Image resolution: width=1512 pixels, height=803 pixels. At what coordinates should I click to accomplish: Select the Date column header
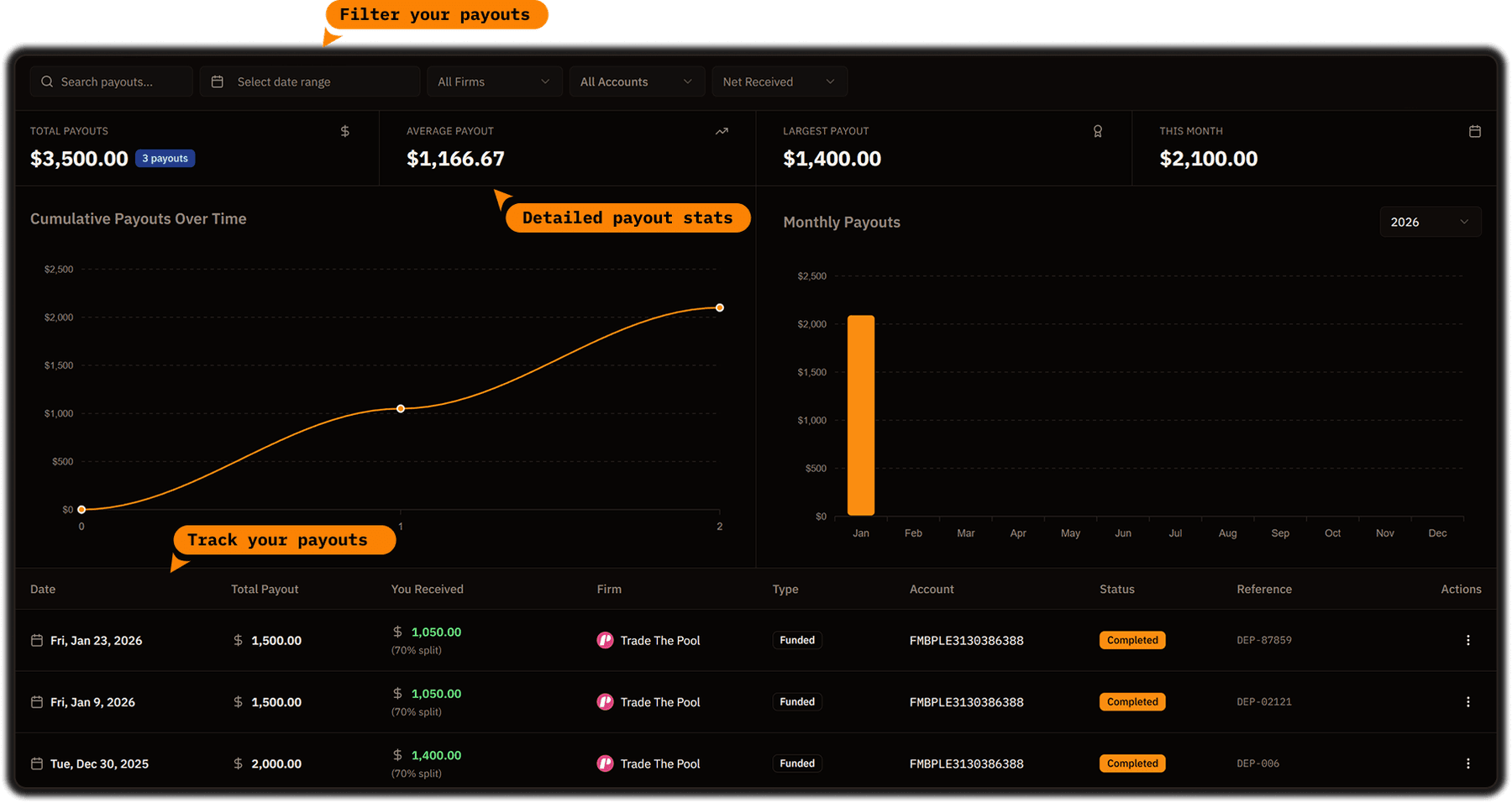click(43, 589)
